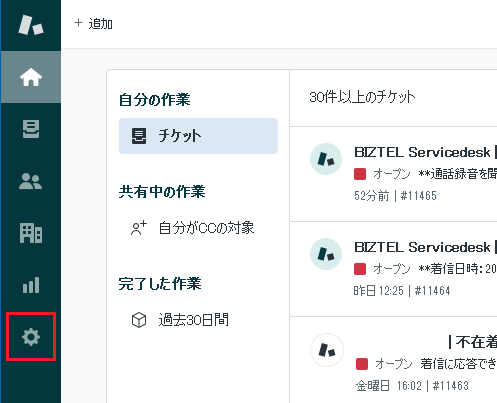Viewport: 497px width, 403px height.
Task: Click the Zendesk logo in the sidebar
Action: (31, 25)
